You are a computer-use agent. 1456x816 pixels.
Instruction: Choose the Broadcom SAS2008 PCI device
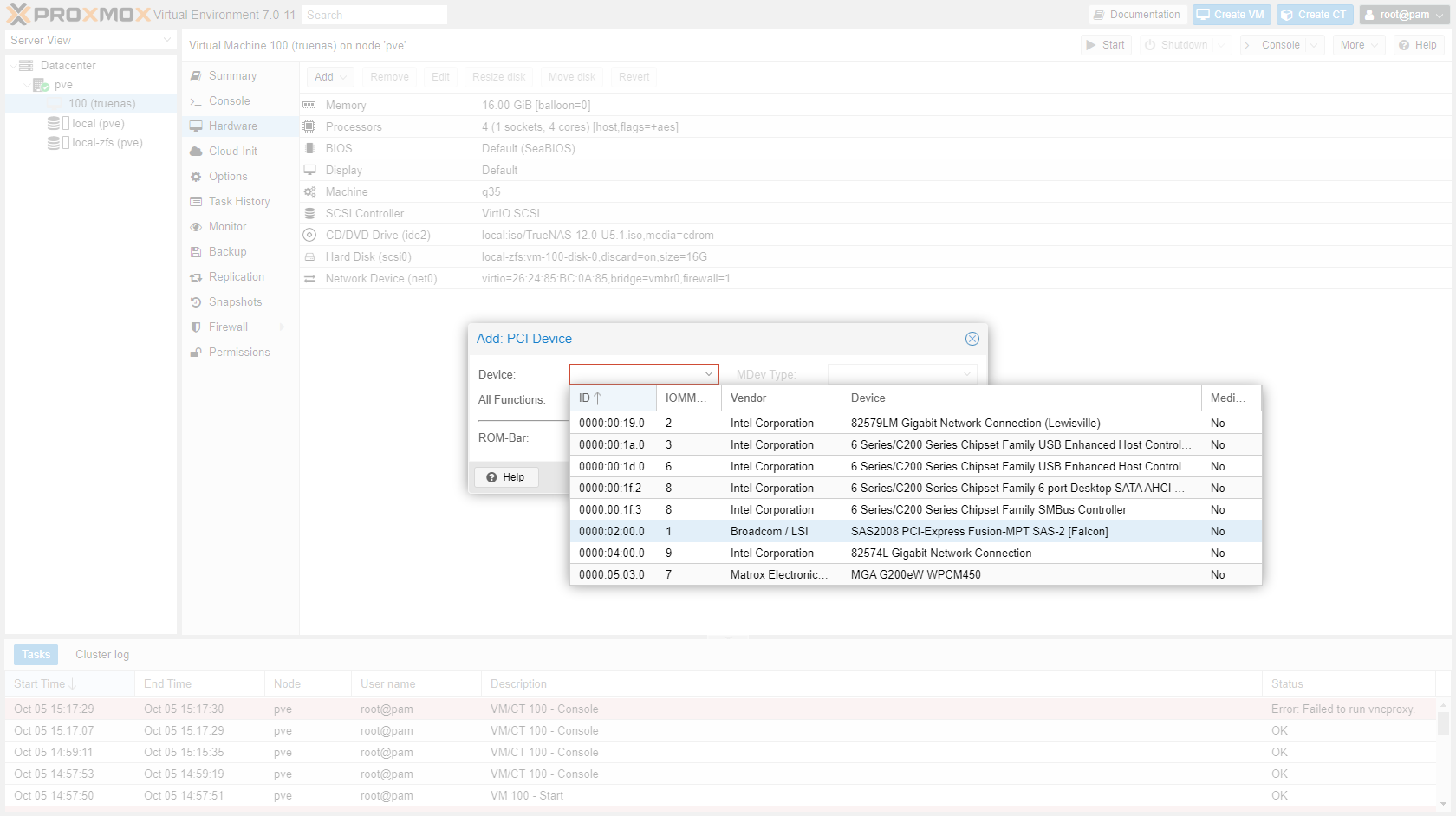pyautogui.click(x=916, y=532)
